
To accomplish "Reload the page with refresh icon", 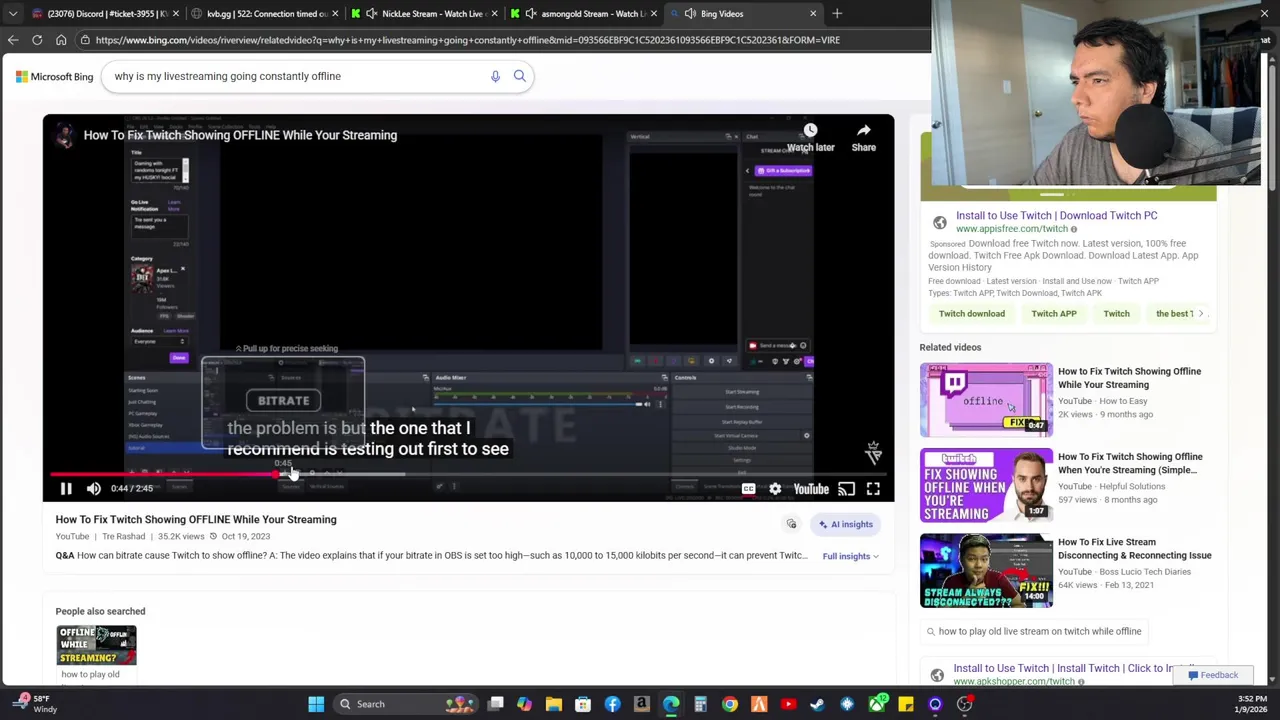I will [x=37, y=40].
